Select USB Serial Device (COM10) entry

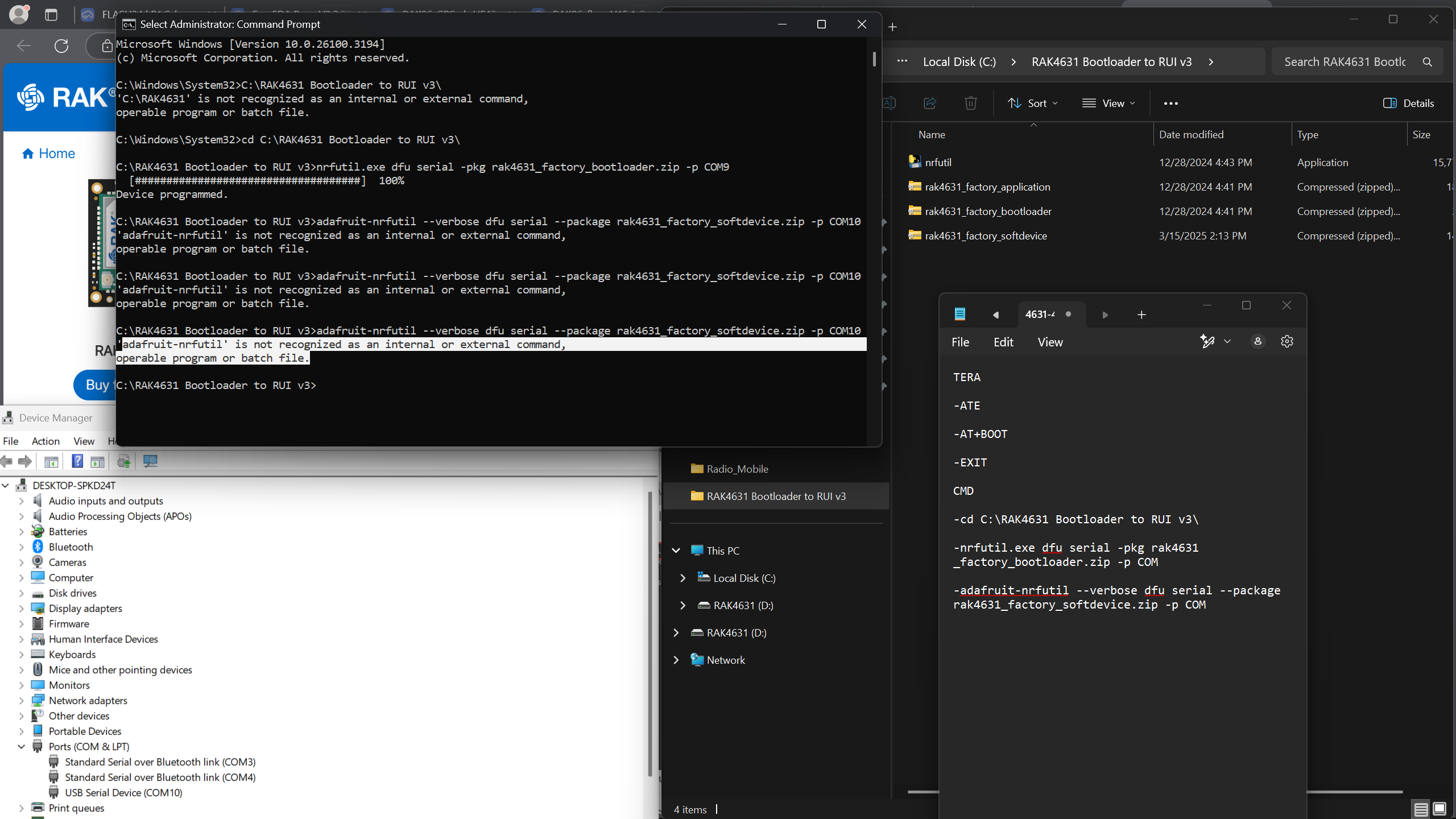[123, 793]
